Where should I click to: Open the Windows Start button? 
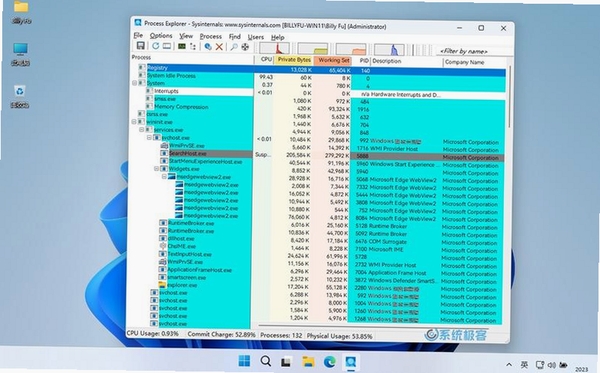[244, 361]
